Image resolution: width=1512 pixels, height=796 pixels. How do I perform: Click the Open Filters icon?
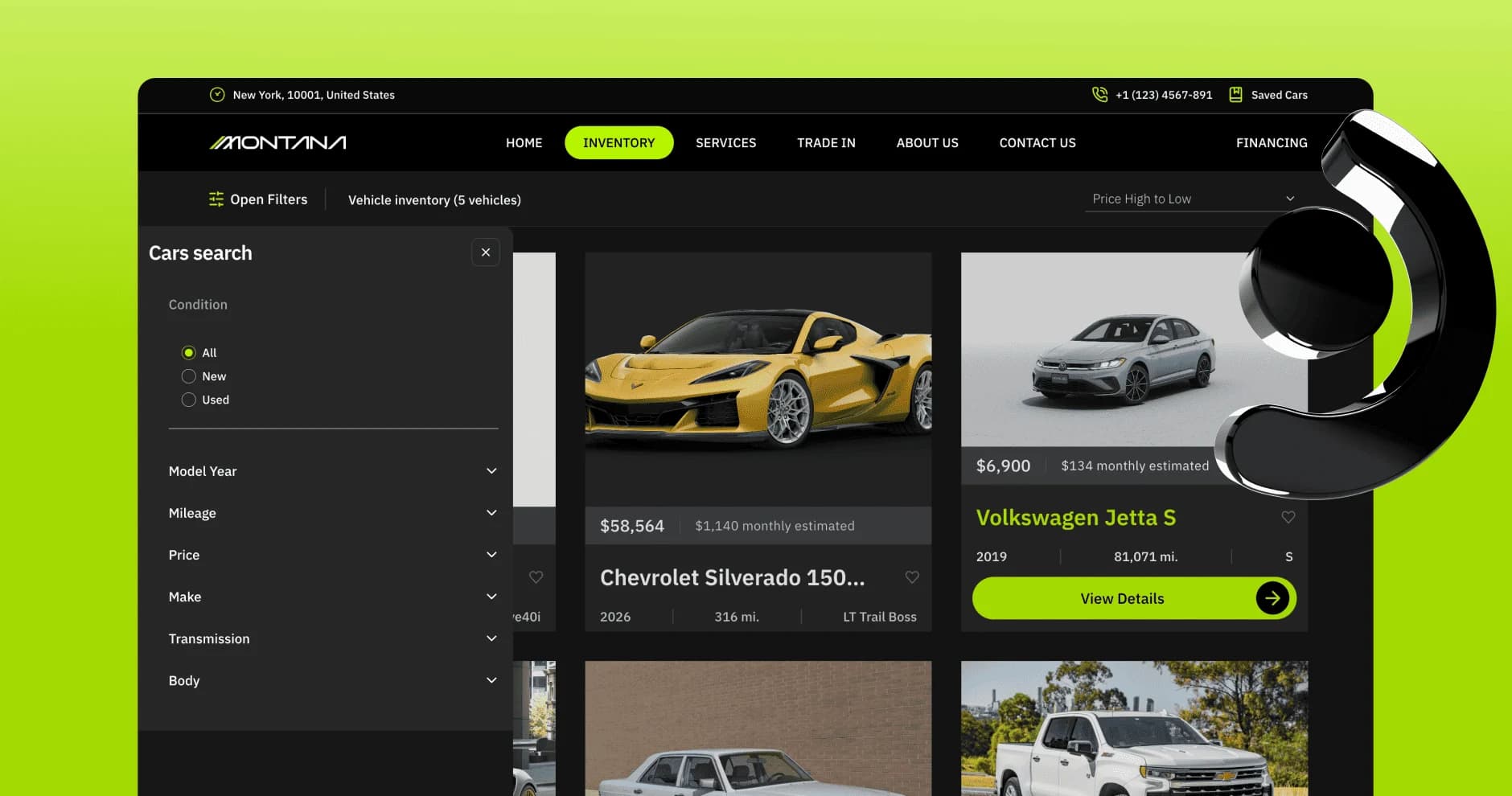coord(216,199)
